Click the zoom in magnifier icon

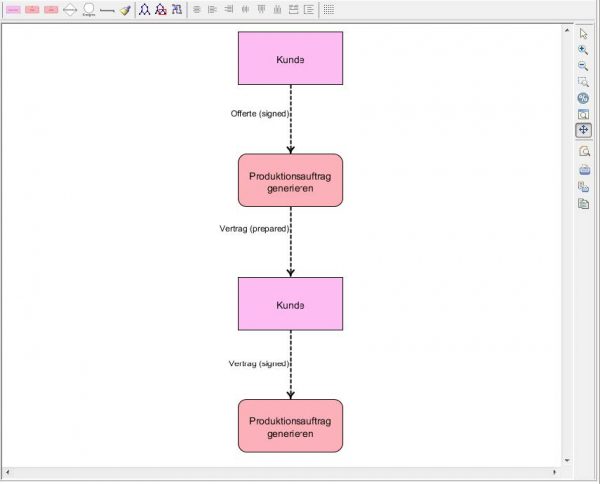[583, 50]
